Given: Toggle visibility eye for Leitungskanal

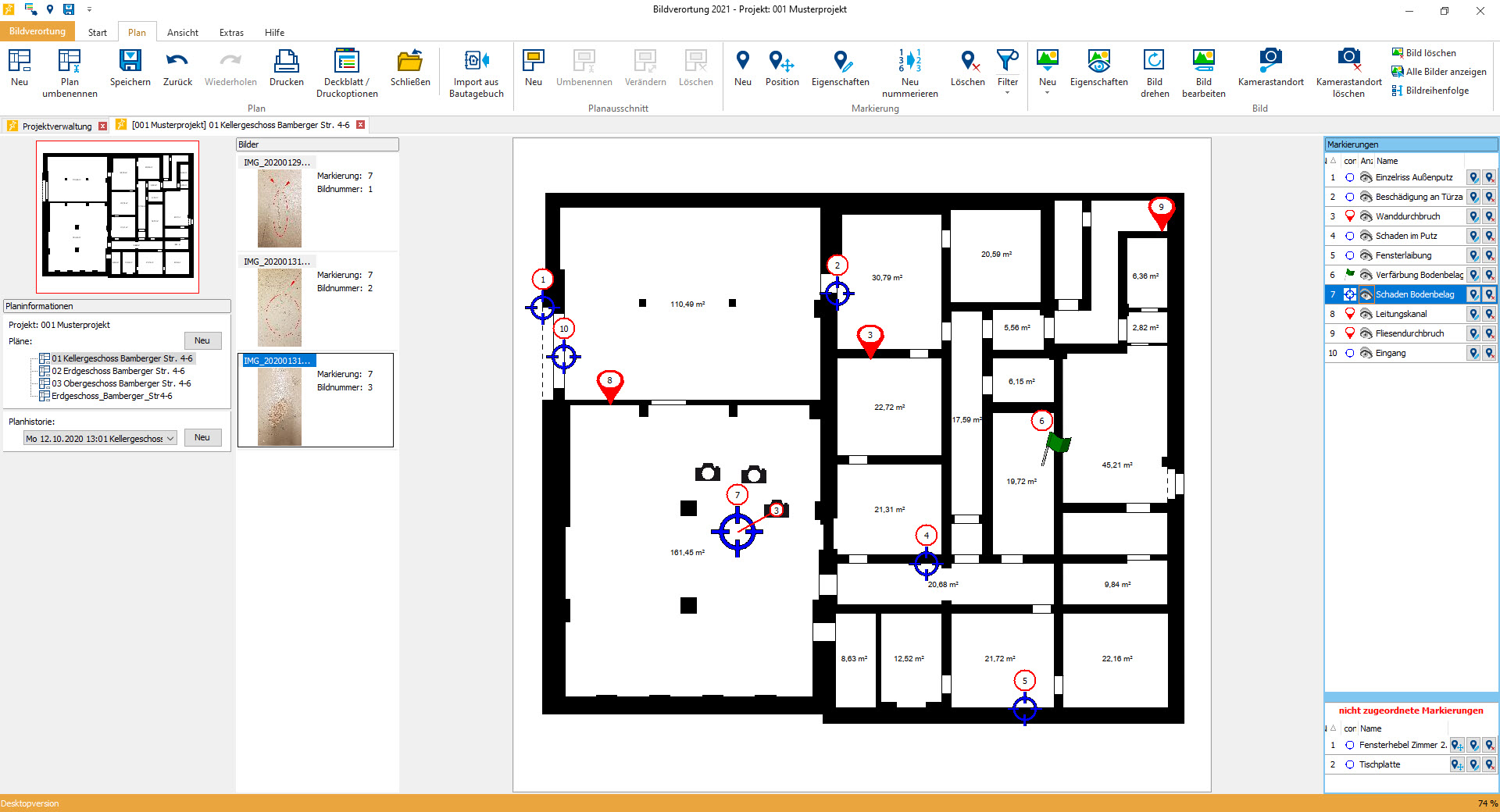Looking at the screenshot, I should [1366, 314].
